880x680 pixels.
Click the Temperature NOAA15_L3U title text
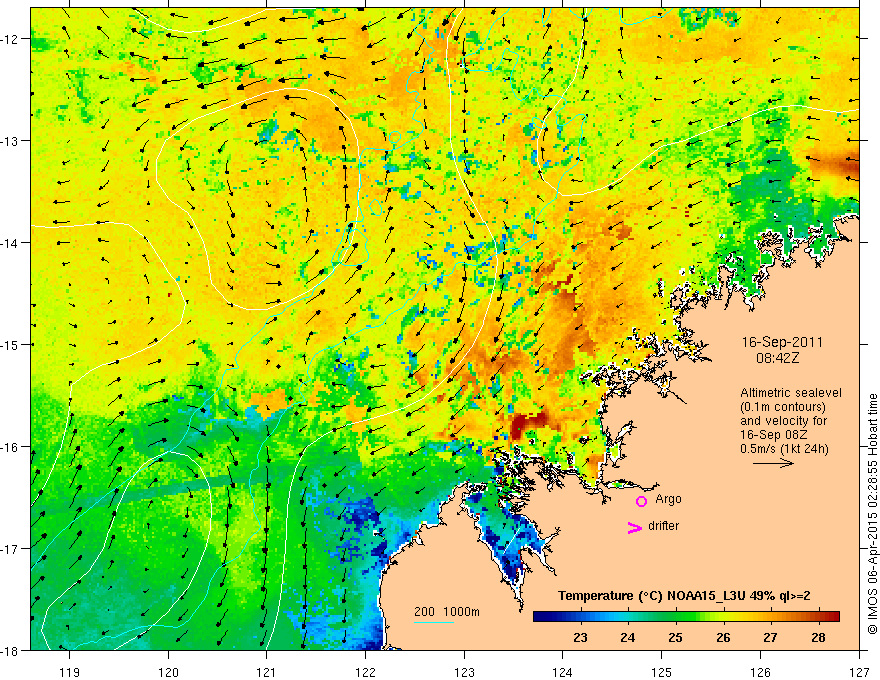click(x=684, y=596)
